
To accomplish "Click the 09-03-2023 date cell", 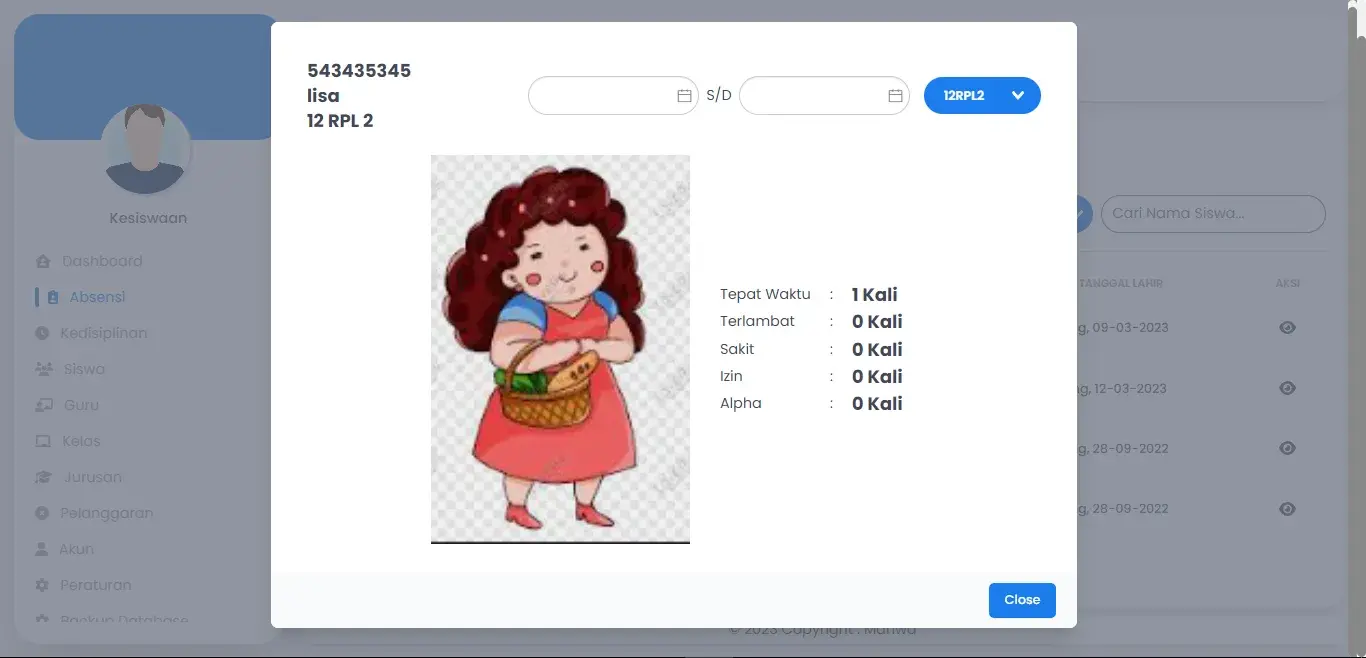I will click(1122, 328).
